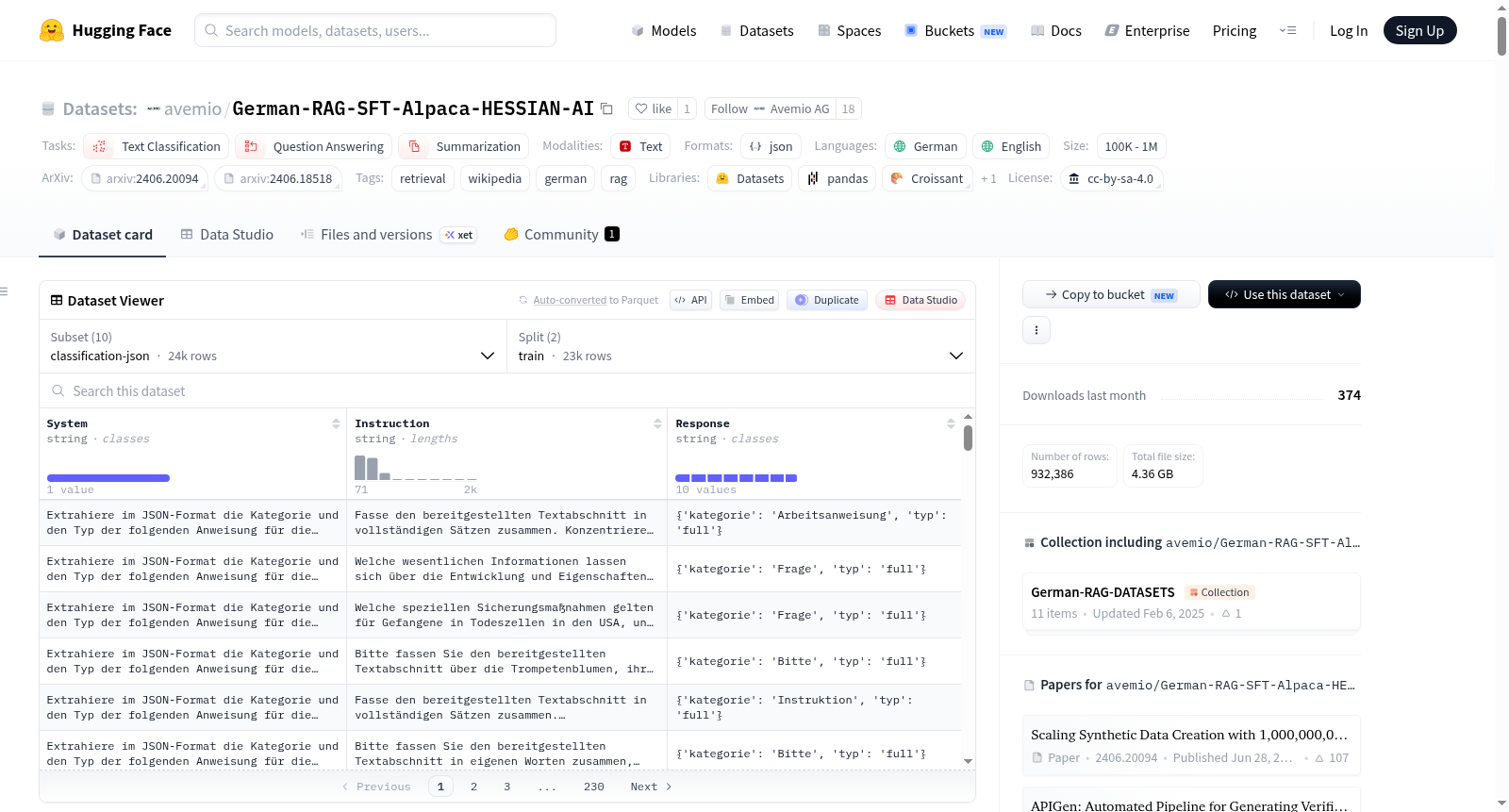1509x812 pixels.
Task: Sort the System column
Action: point(336,423)
